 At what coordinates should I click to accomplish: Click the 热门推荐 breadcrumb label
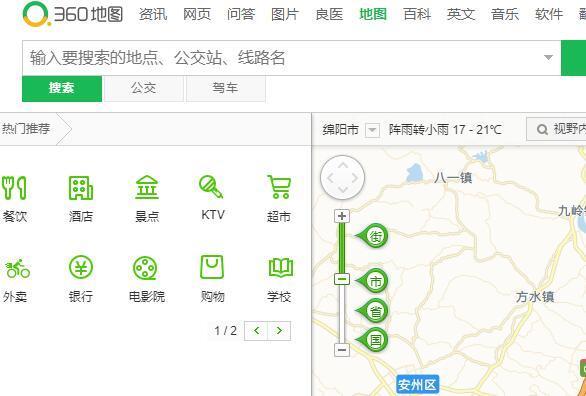pyautogui.click(x=26, y=129)
